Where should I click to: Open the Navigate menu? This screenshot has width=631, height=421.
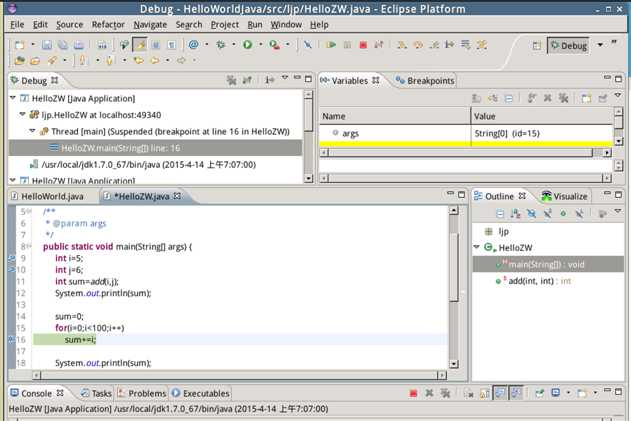[150, 25]
